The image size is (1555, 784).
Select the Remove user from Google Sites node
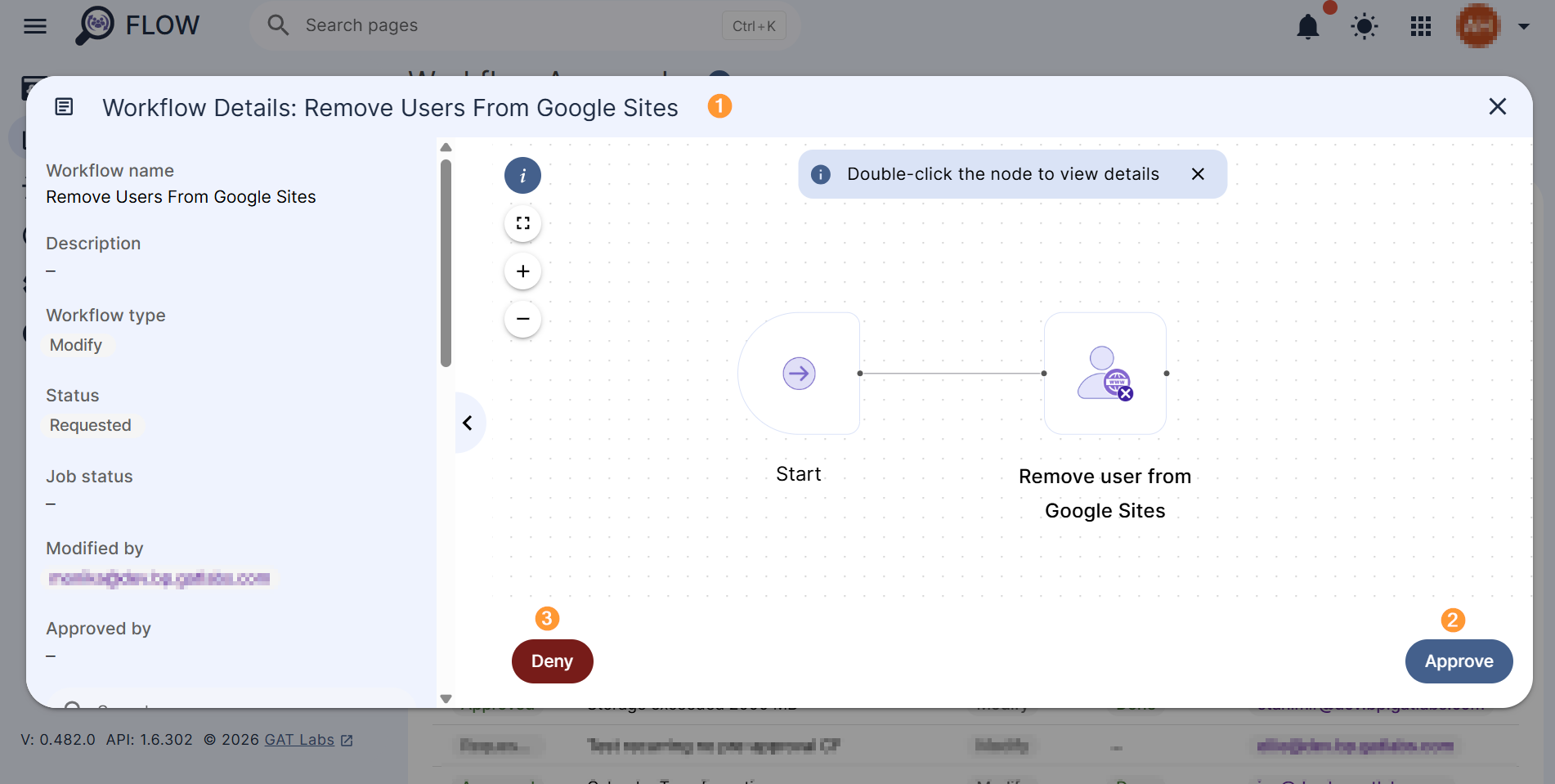point(1105,374)
